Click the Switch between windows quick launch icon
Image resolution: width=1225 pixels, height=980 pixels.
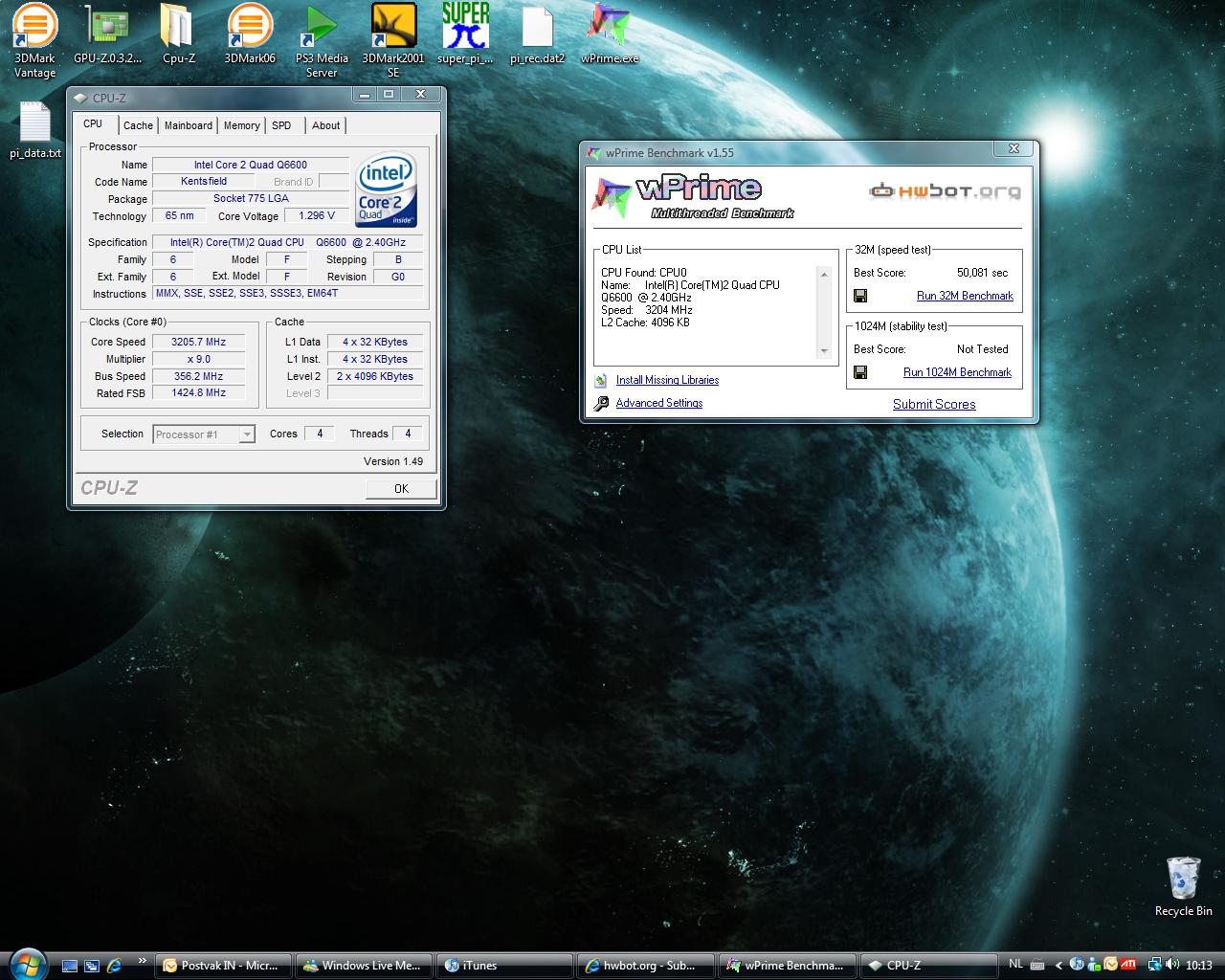(x=92, y=966)
